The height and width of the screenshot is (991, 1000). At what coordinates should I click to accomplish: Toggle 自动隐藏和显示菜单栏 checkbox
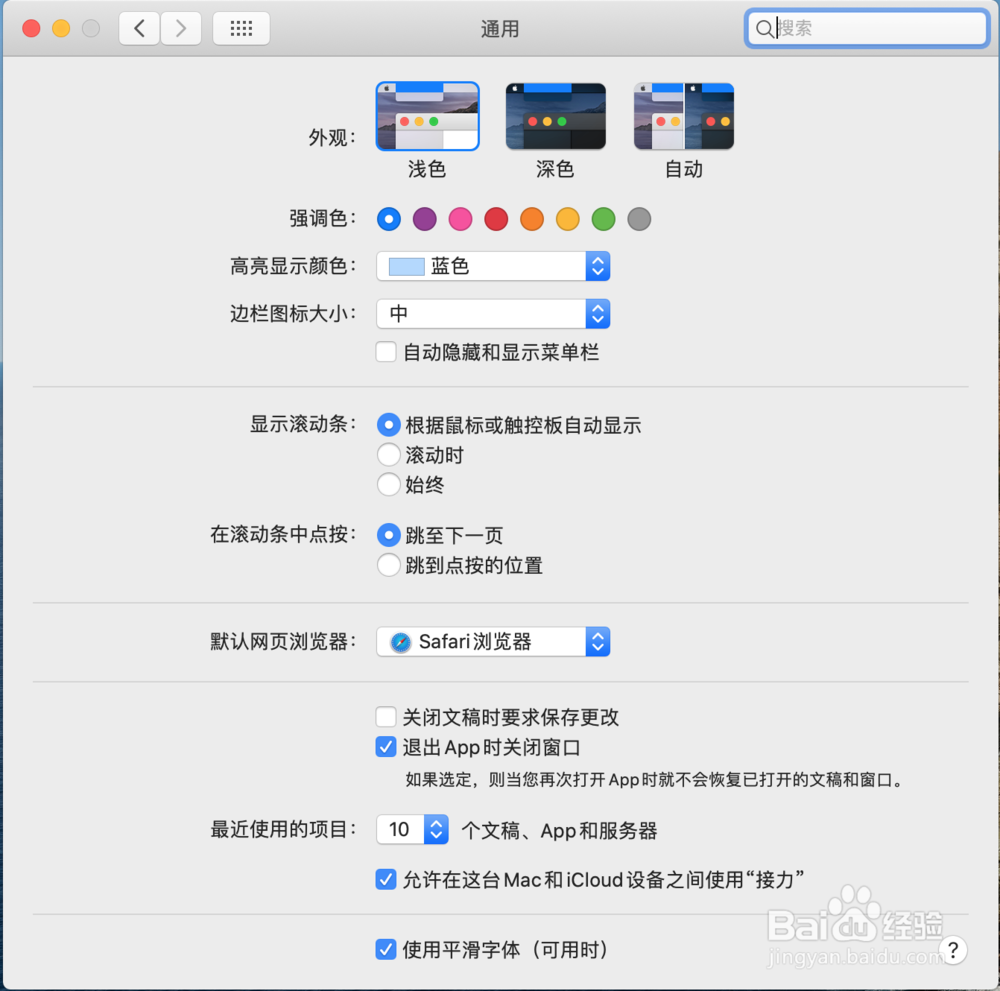(386, 352)
